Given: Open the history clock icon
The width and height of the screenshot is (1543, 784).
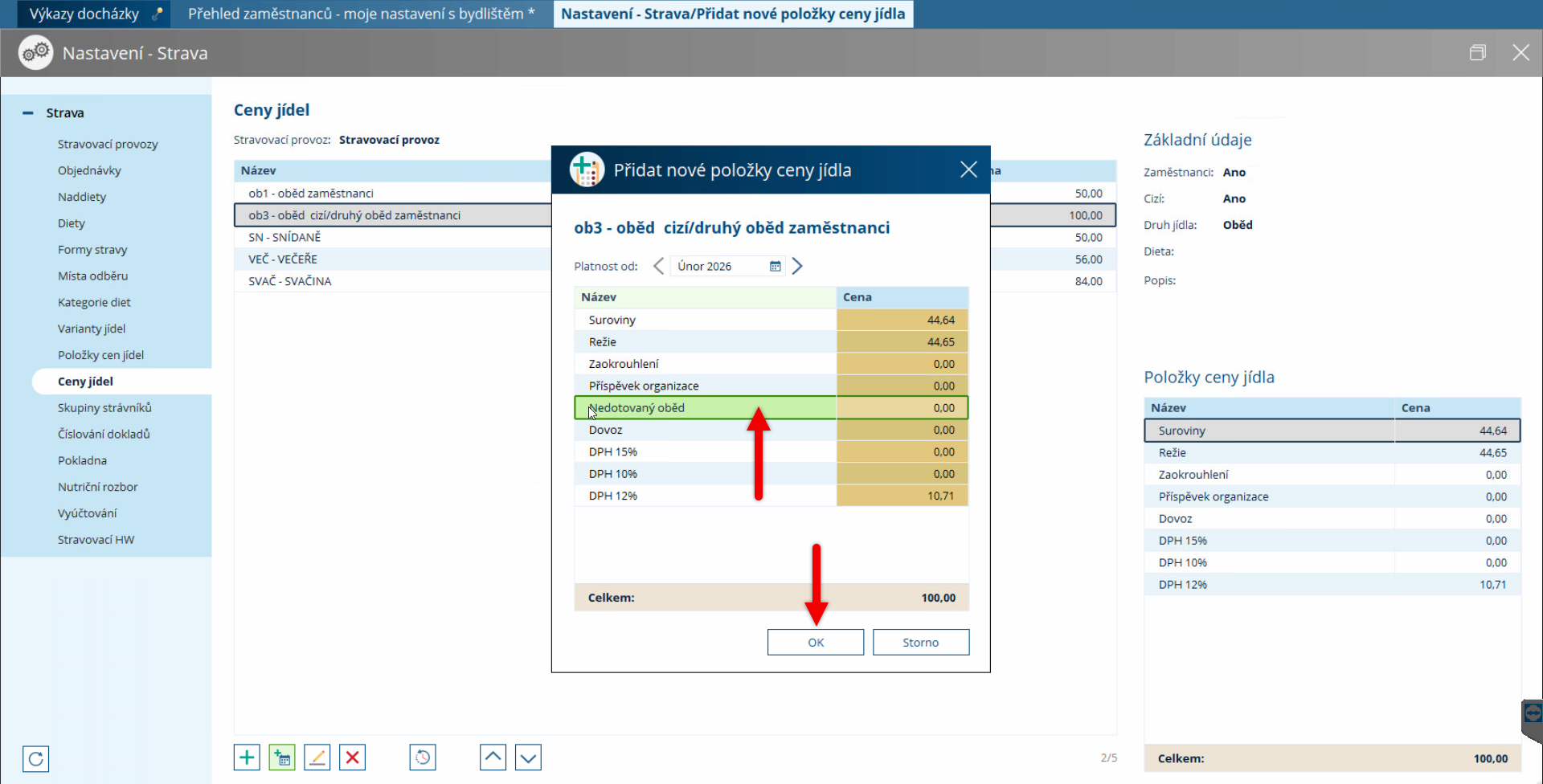Looking at the screenshot, I should pyautogui.click(x=423, y=757).
